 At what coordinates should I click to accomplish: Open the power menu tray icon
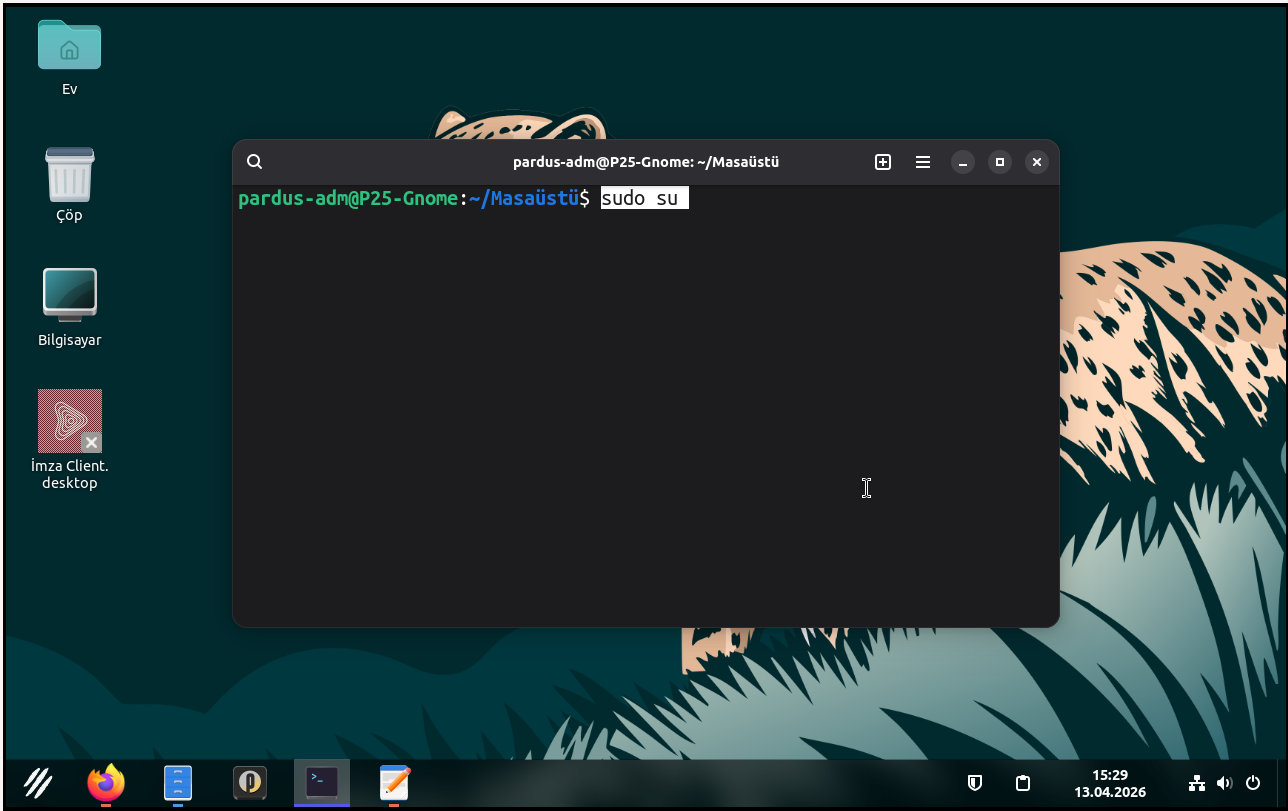tap(1253, 783)
